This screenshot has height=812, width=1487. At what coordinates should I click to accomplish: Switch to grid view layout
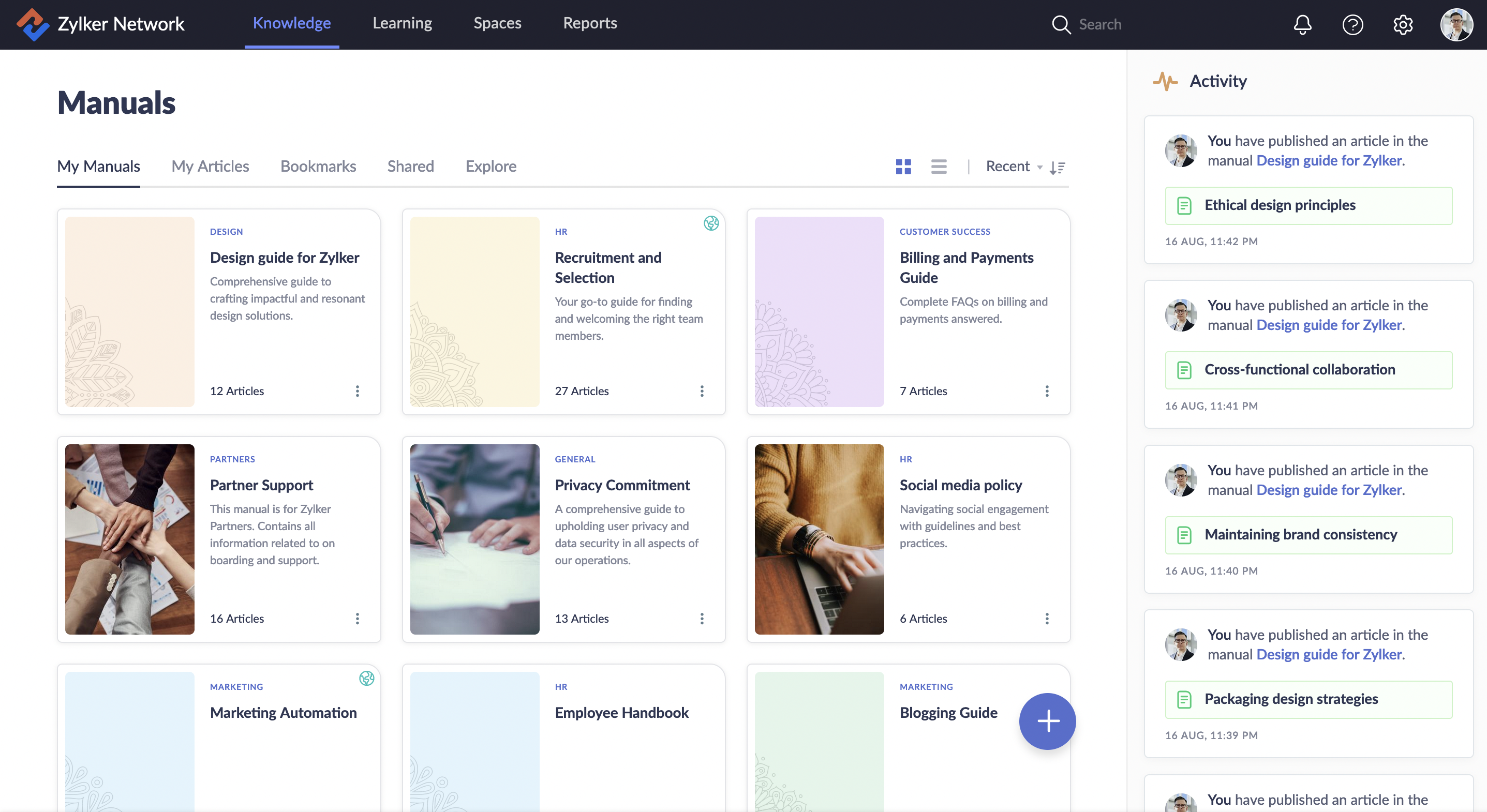point(903,167)
